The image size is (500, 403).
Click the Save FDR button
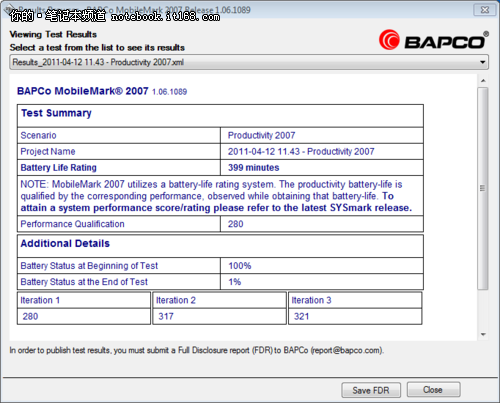click(x=371, y=390)
